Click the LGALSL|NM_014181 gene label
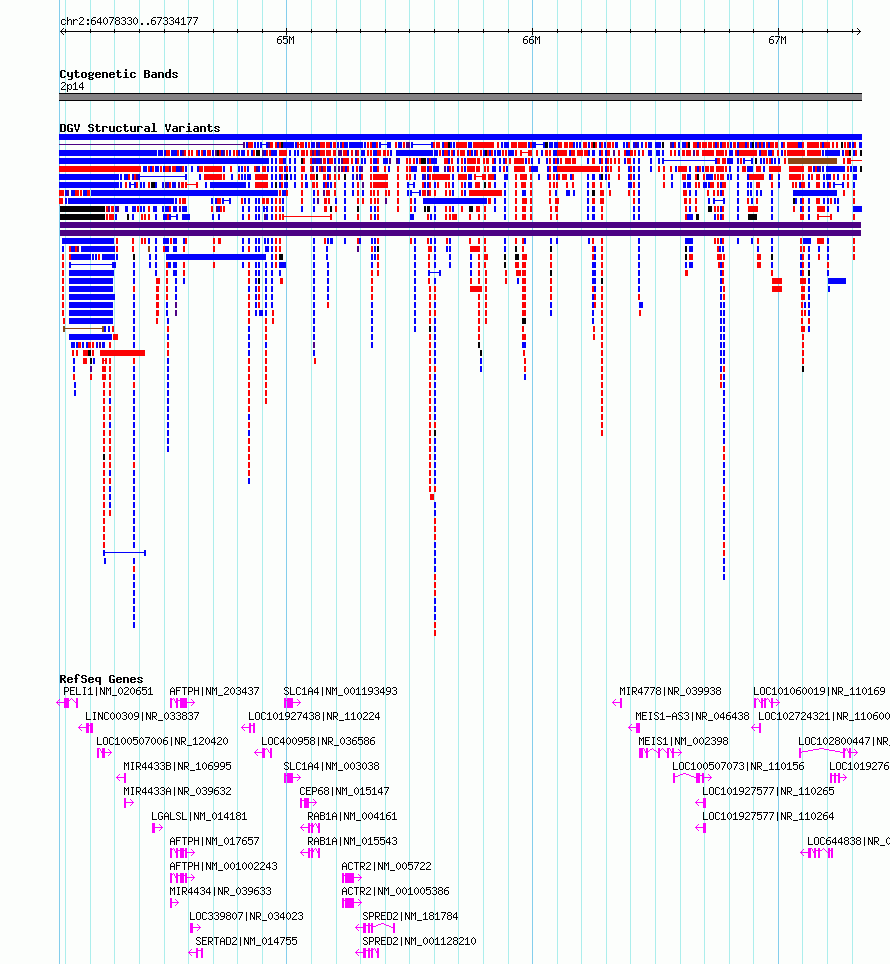 click(x=199, y=816)
